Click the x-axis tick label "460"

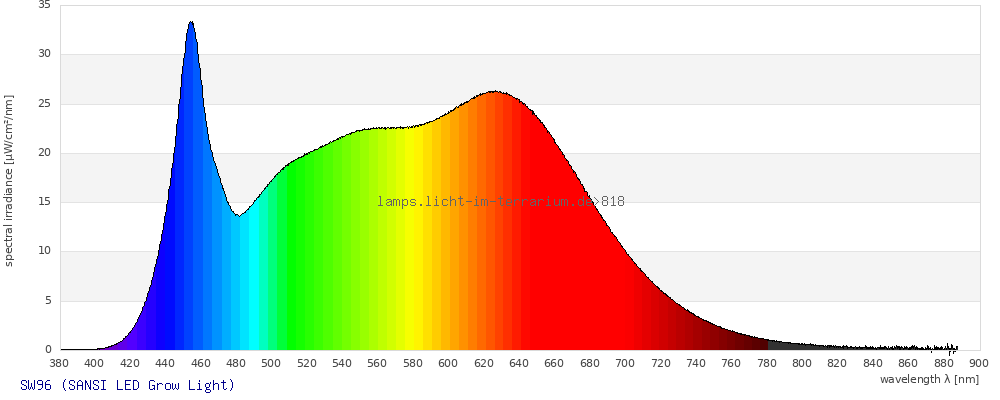click(200, 364)
